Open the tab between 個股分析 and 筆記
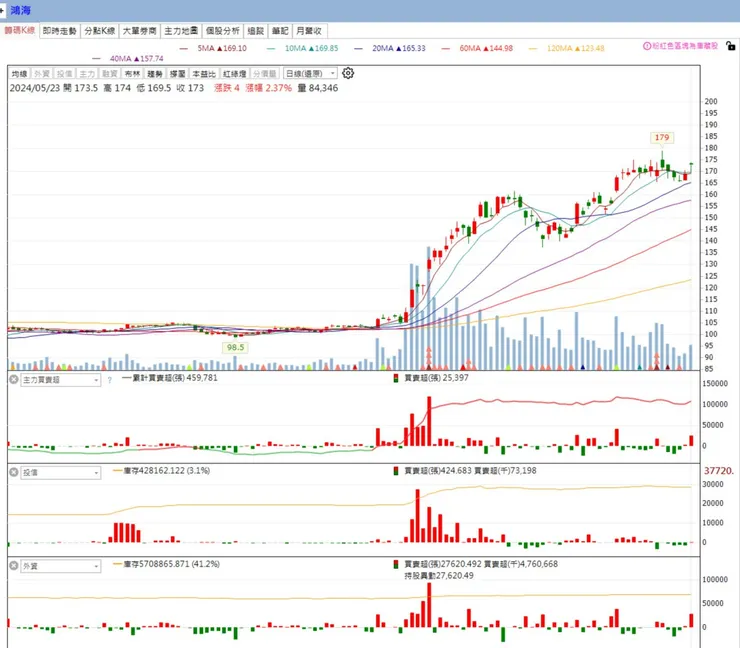The width and height of the screenshot is (740, 648). pyautogui.click(x=256, y=31)
